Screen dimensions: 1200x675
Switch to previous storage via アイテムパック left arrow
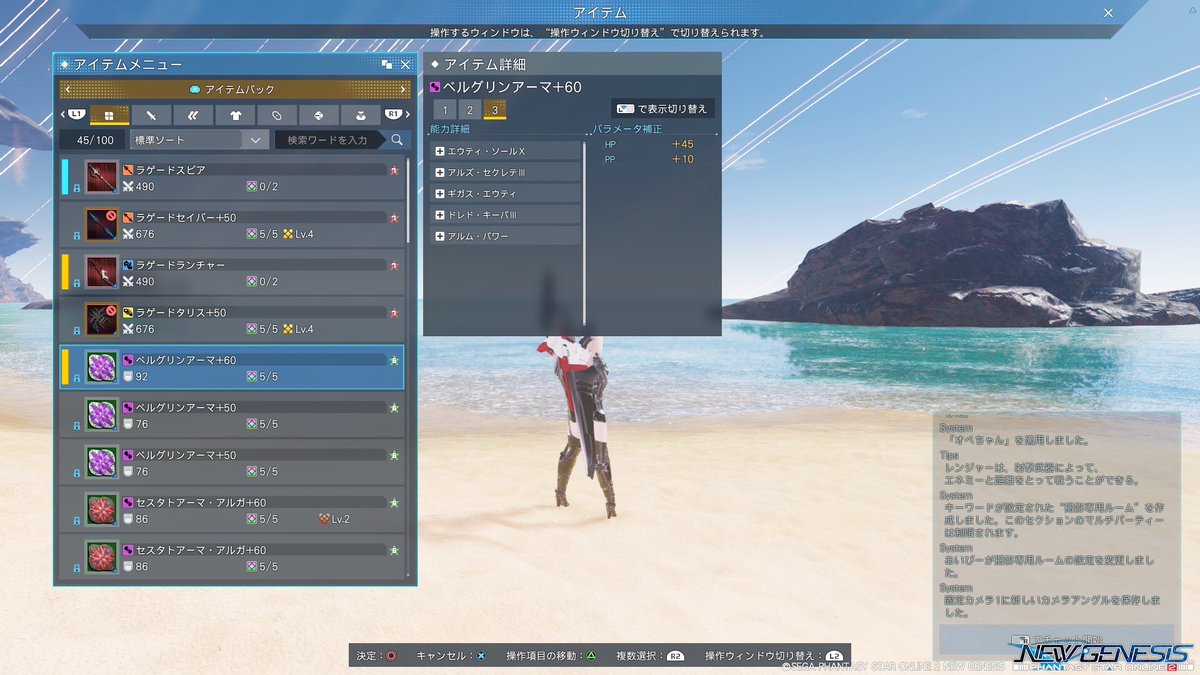[x=66, y=89]
